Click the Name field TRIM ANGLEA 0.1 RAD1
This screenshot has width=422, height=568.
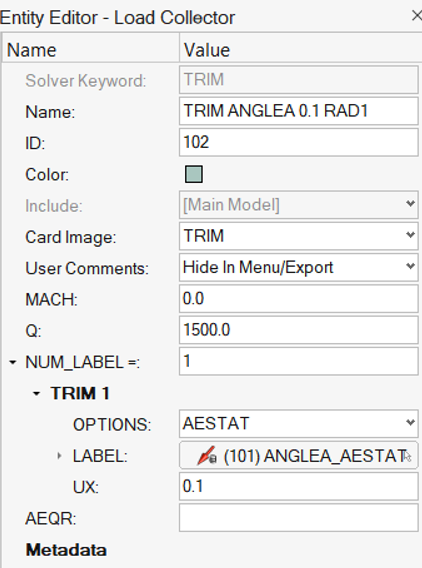pos(299,111)
